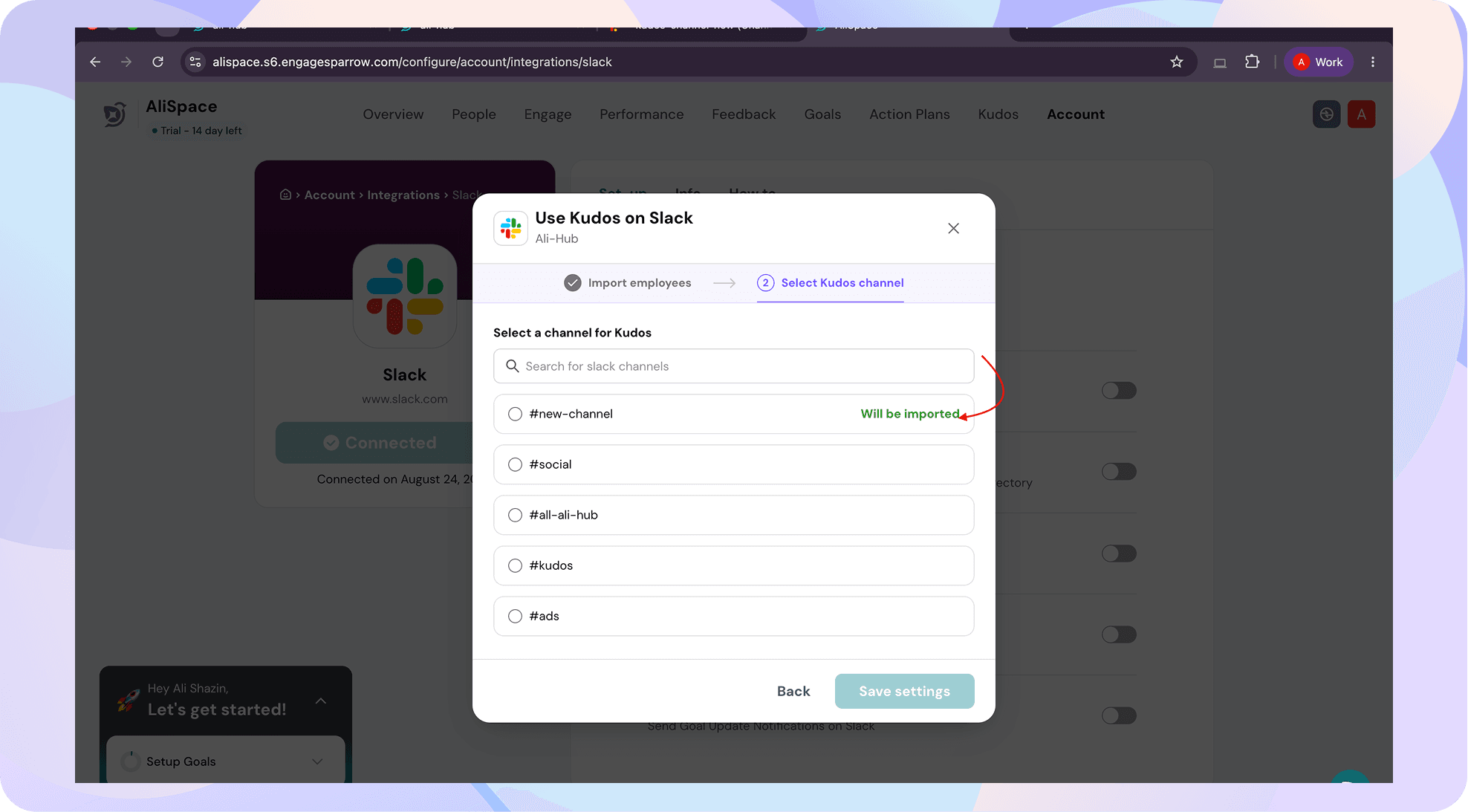Go Back to the previous step
The image size is (1468, 812).
click(793, 691)
